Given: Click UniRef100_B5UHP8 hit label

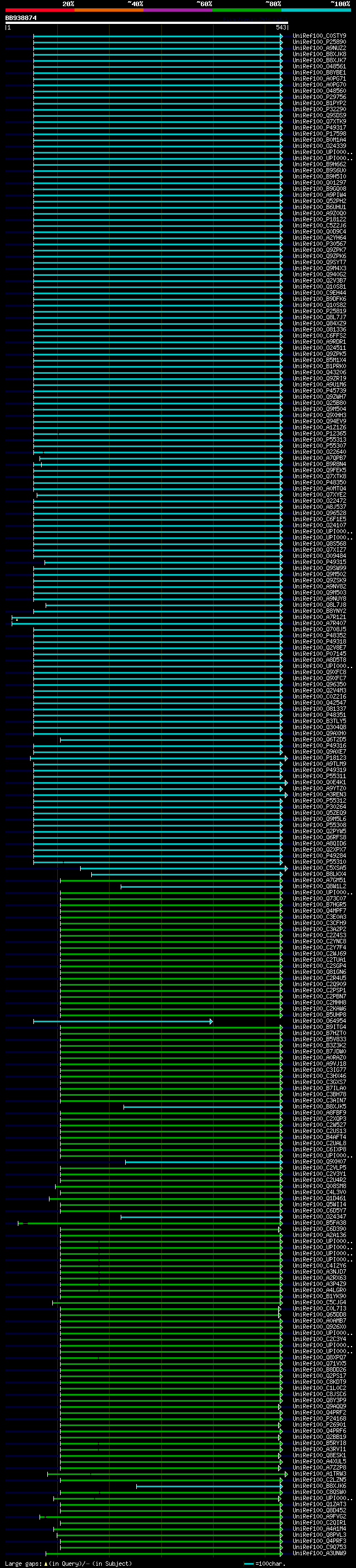Looking at the screenshot, I should (x=319, y=1015).
